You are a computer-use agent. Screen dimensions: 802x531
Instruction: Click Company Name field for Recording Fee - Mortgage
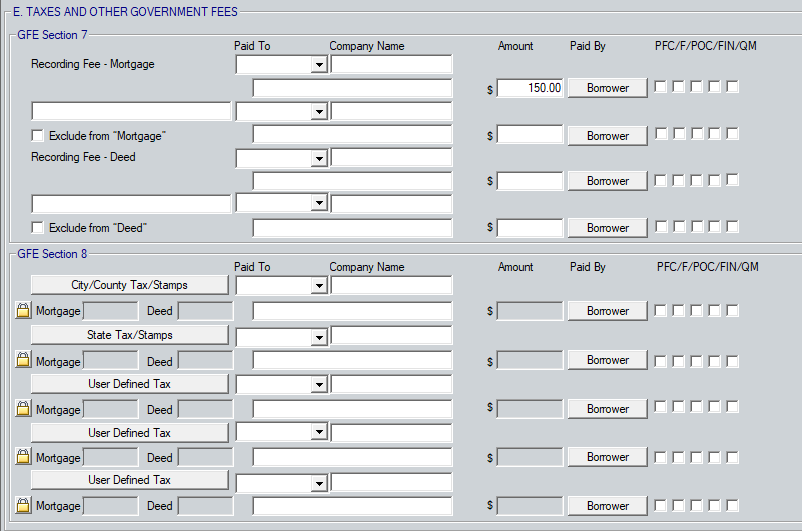click(391, 65)
